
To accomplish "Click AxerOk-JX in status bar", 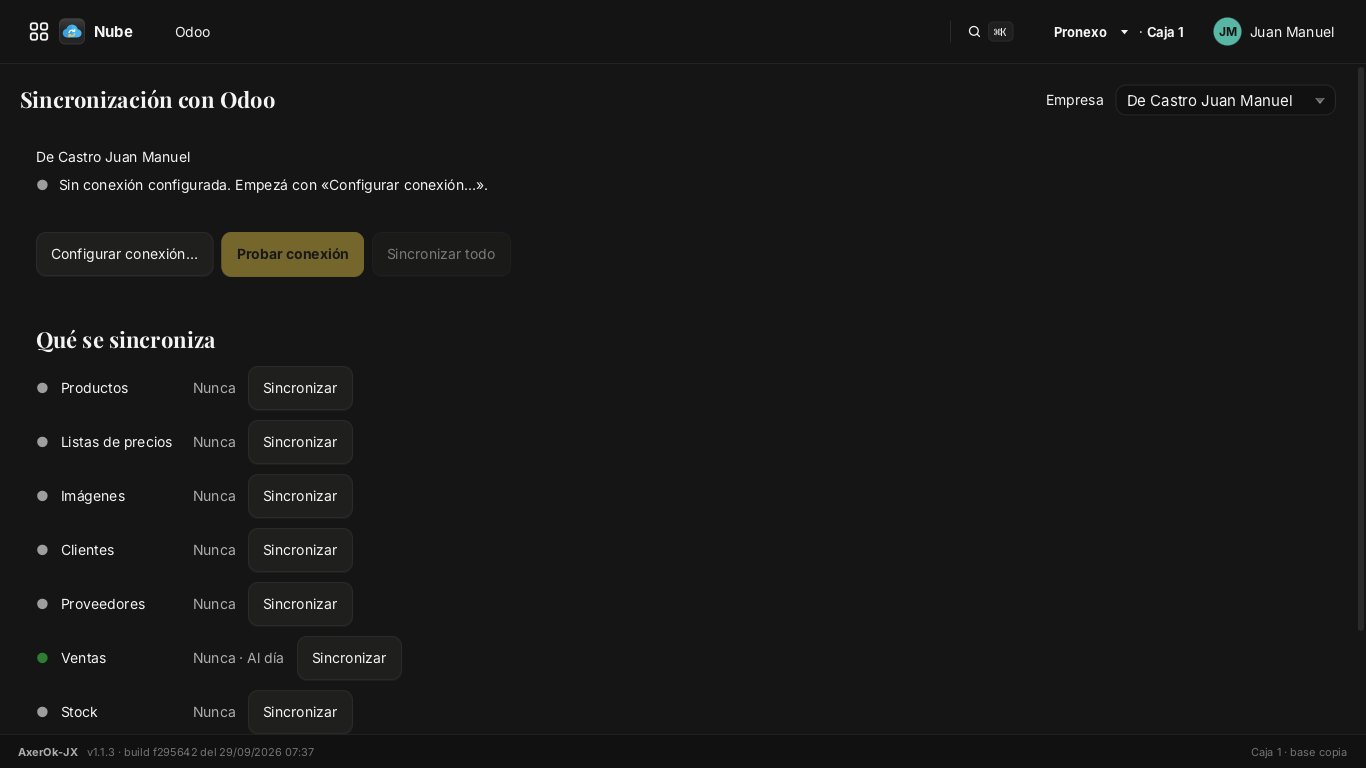I will point(48,752).
